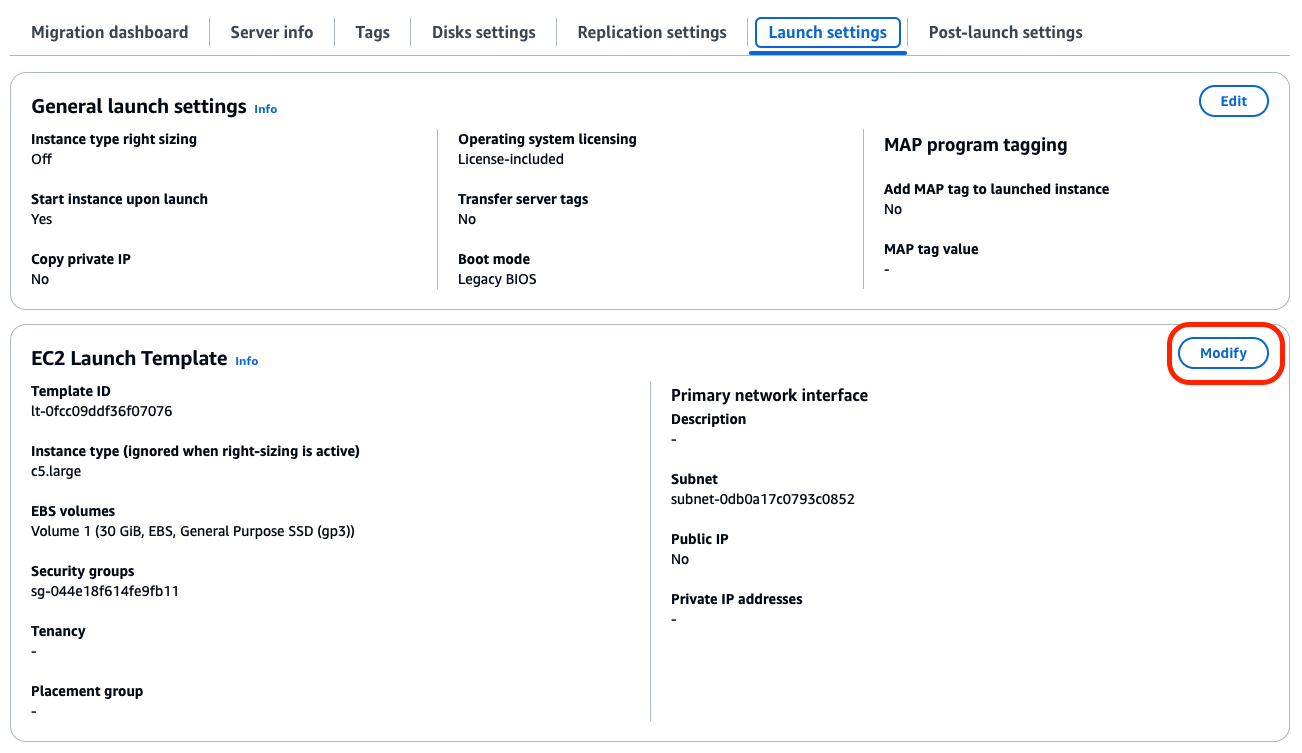
Task: Select the Launch settings tab
Action: 827,32
